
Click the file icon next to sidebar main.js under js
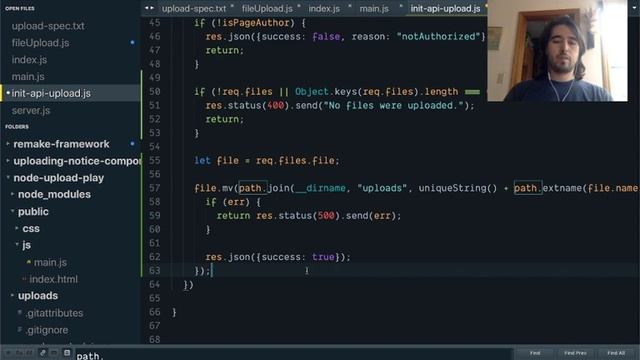click(29, 262)
